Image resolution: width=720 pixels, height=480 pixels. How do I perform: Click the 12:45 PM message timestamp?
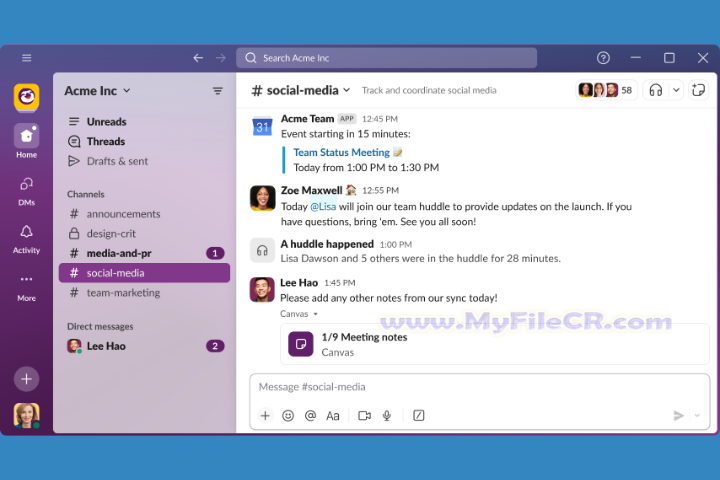pyautogui.click(x=380, y=119)
